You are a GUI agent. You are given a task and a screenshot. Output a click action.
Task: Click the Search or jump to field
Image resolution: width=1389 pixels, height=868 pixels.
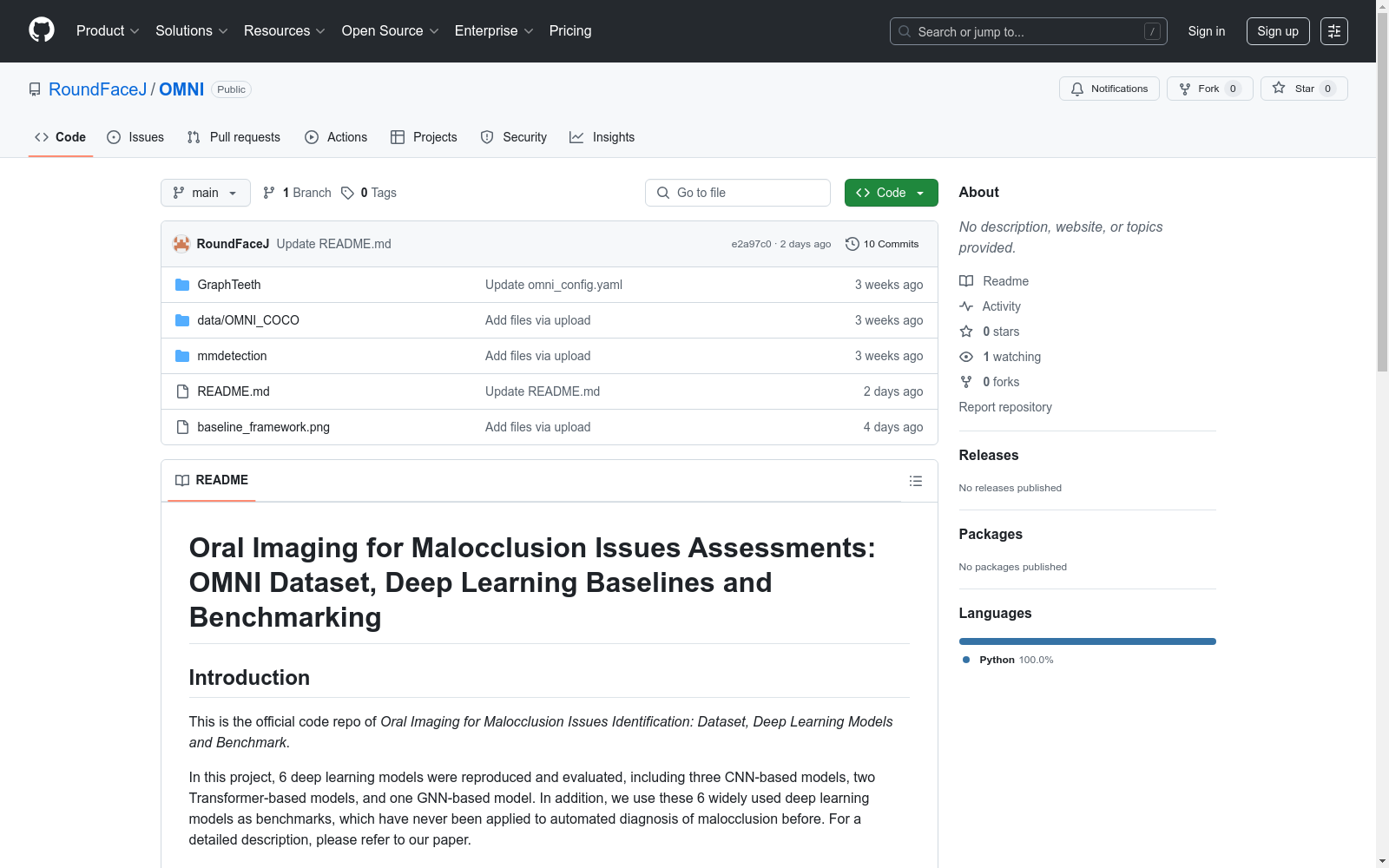coord(1029,31)
